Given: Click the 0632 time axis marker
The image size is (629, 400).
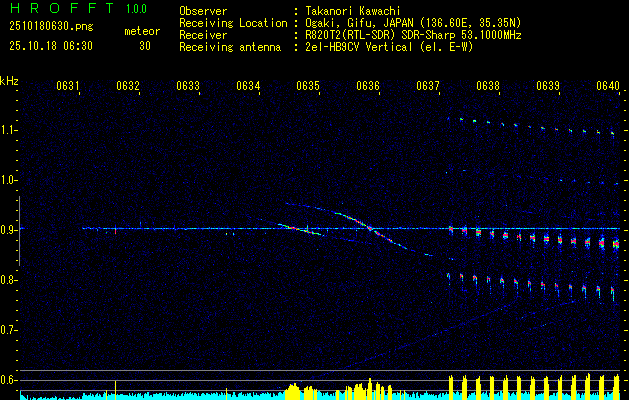Looking at the screenshot, I should (128, 86).
